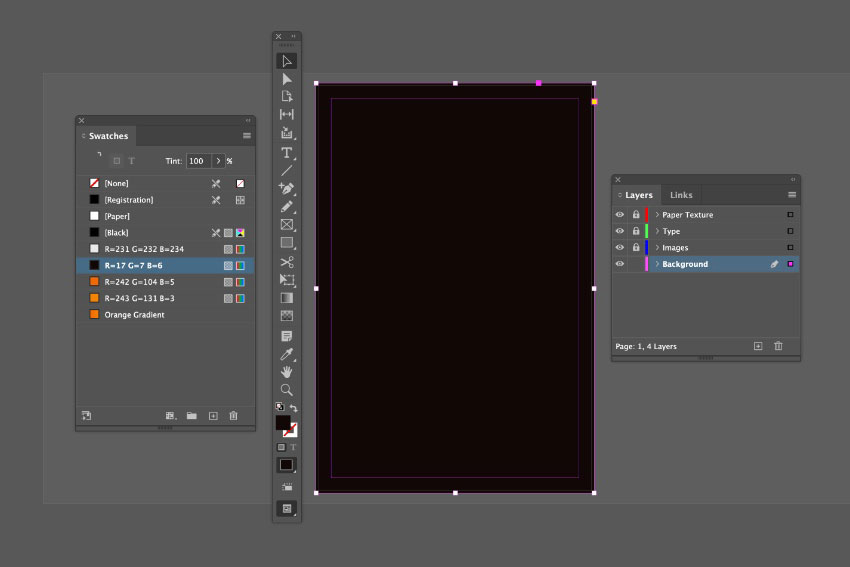Toggle formatting affects container in Swatches
Viewport: 850px width, 567px height.
point(117,161)
